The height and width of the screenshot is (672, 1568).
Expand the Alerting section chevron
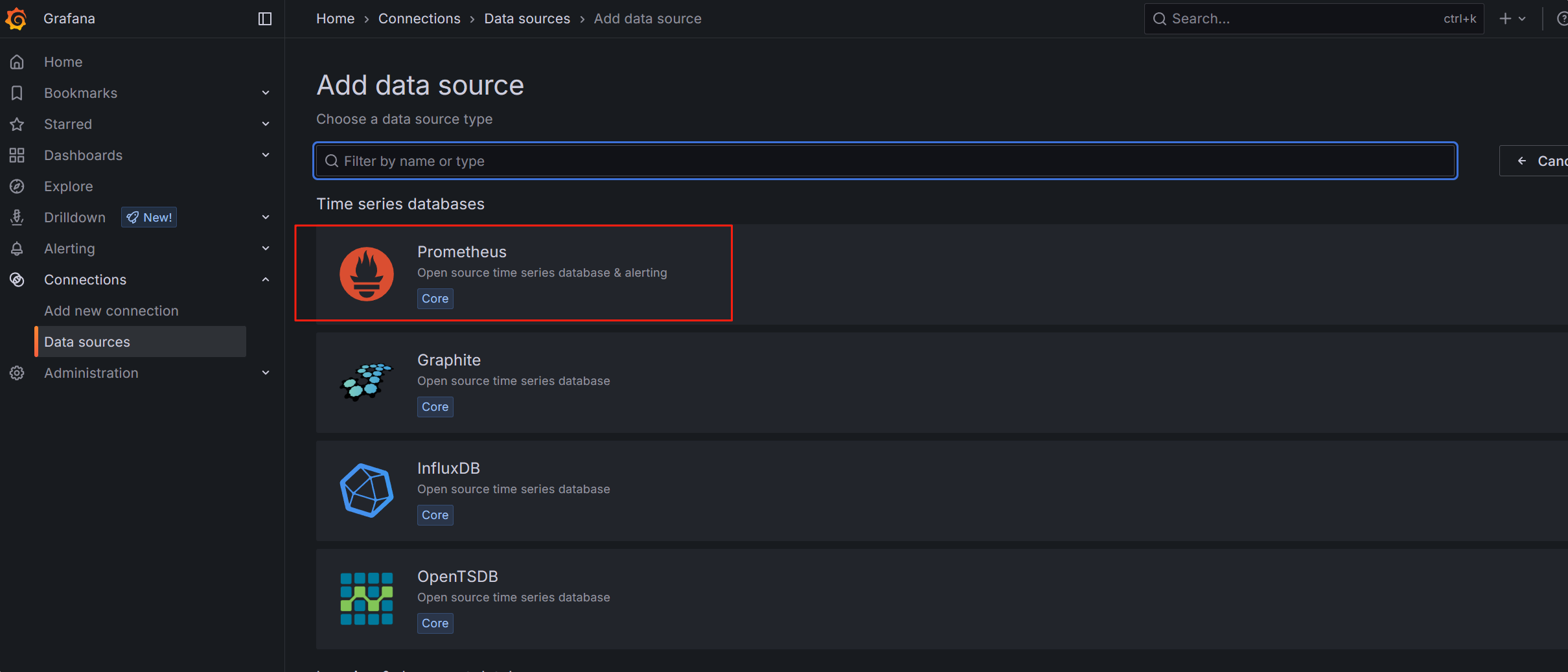tap(266, 249)
